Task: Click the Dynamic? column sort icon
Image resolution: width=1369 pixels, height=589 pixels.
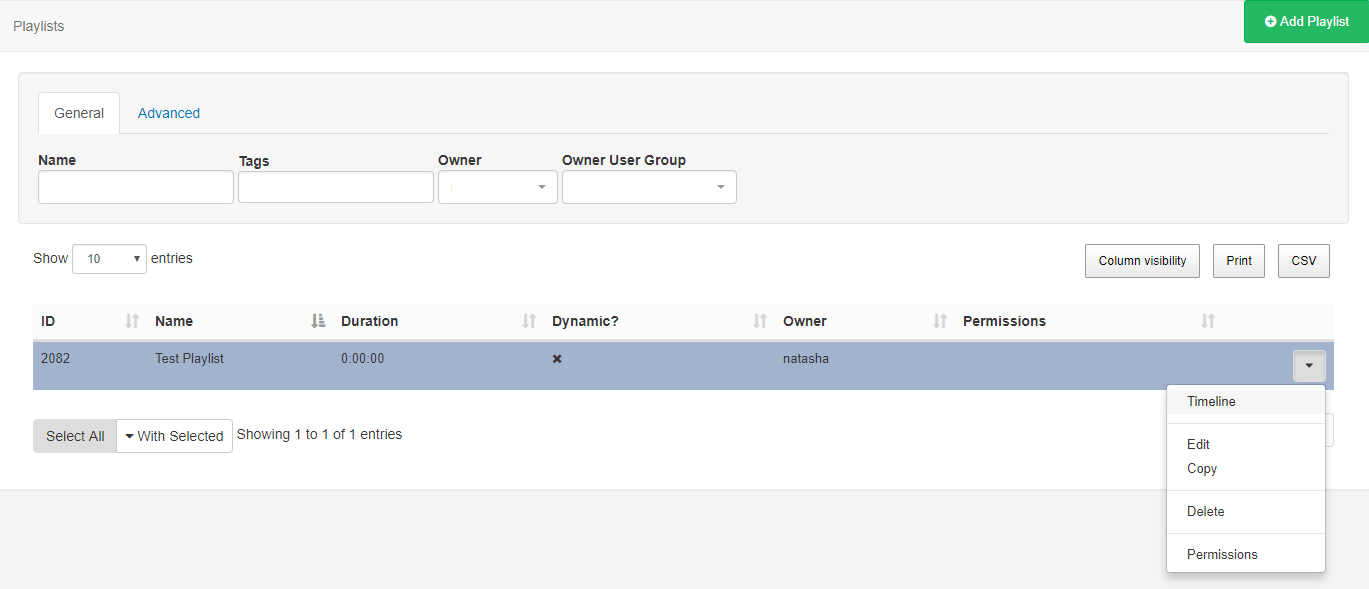Action: coord(760,321)
